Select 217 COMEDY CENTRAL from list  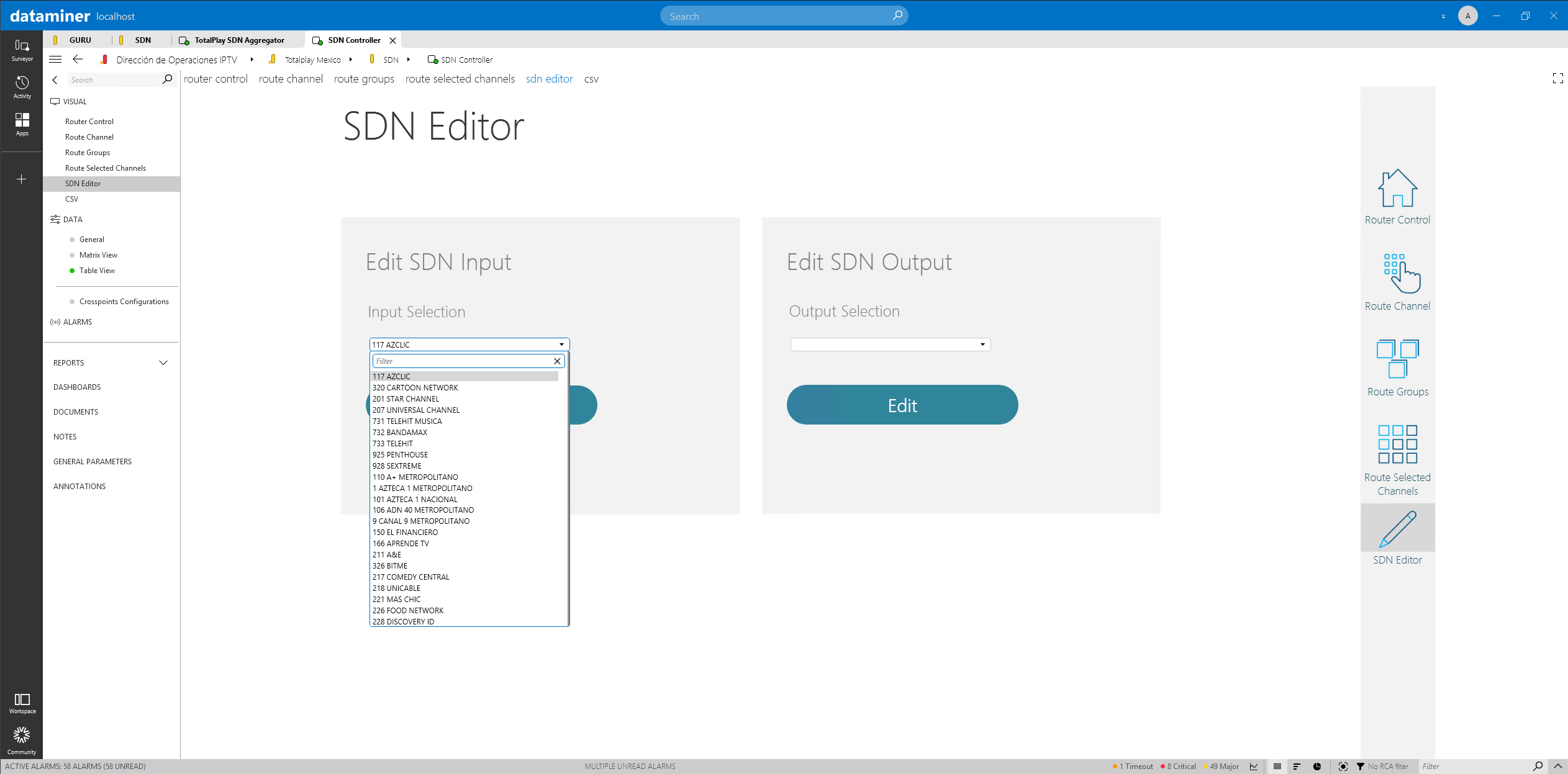[x=465, y=577]
